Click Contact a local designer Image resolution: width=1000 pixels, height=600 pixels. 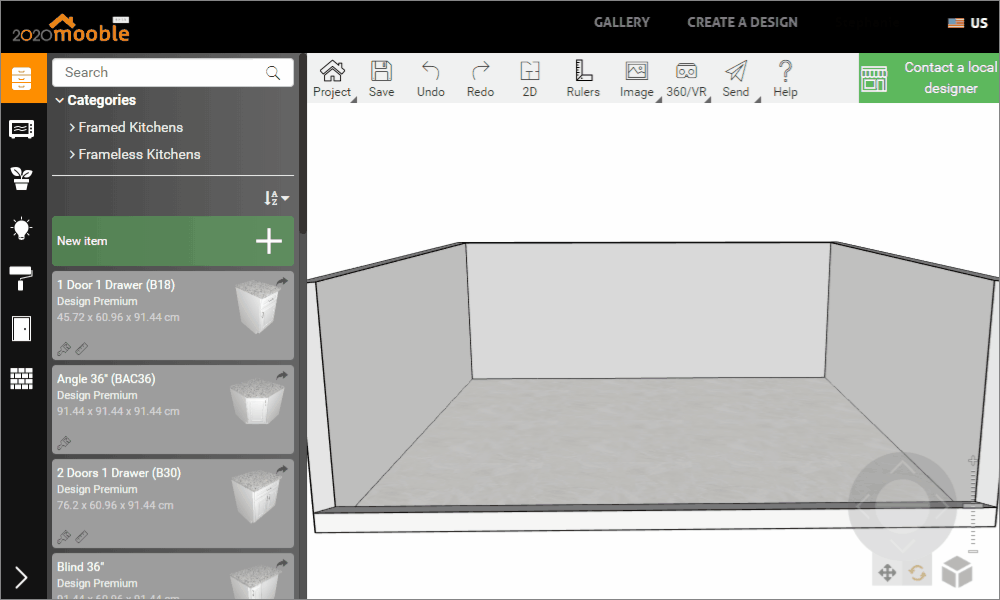(929, 78)
